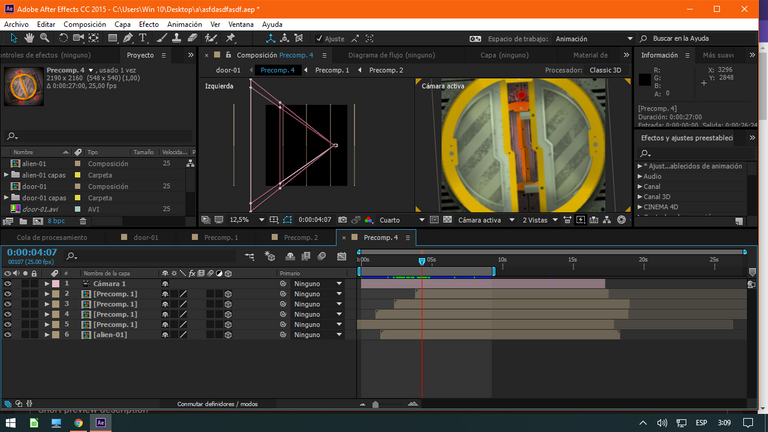Select the Unified Camera tool
The width and height of the screenshot is (768, 432).
[78, 38]
